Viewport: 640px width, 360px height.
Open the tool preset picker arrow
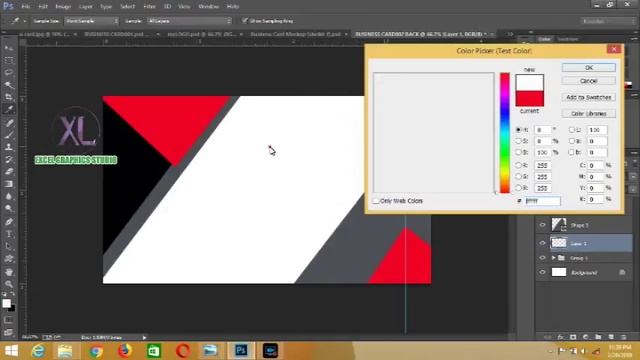click(x=24, y=21)
